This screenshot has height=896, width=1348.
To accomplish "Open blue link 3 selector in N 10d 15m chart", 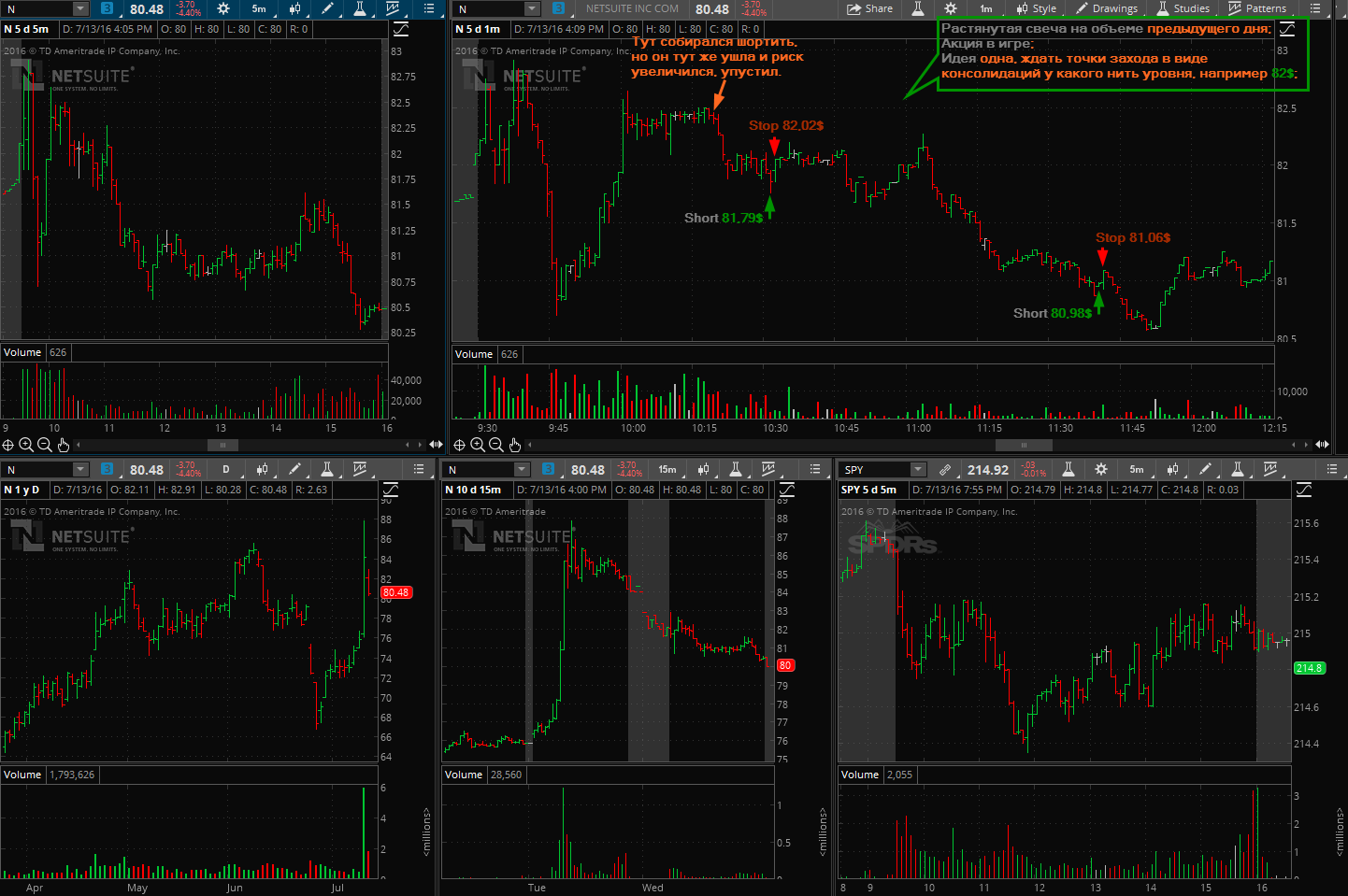I will (548, 469).
